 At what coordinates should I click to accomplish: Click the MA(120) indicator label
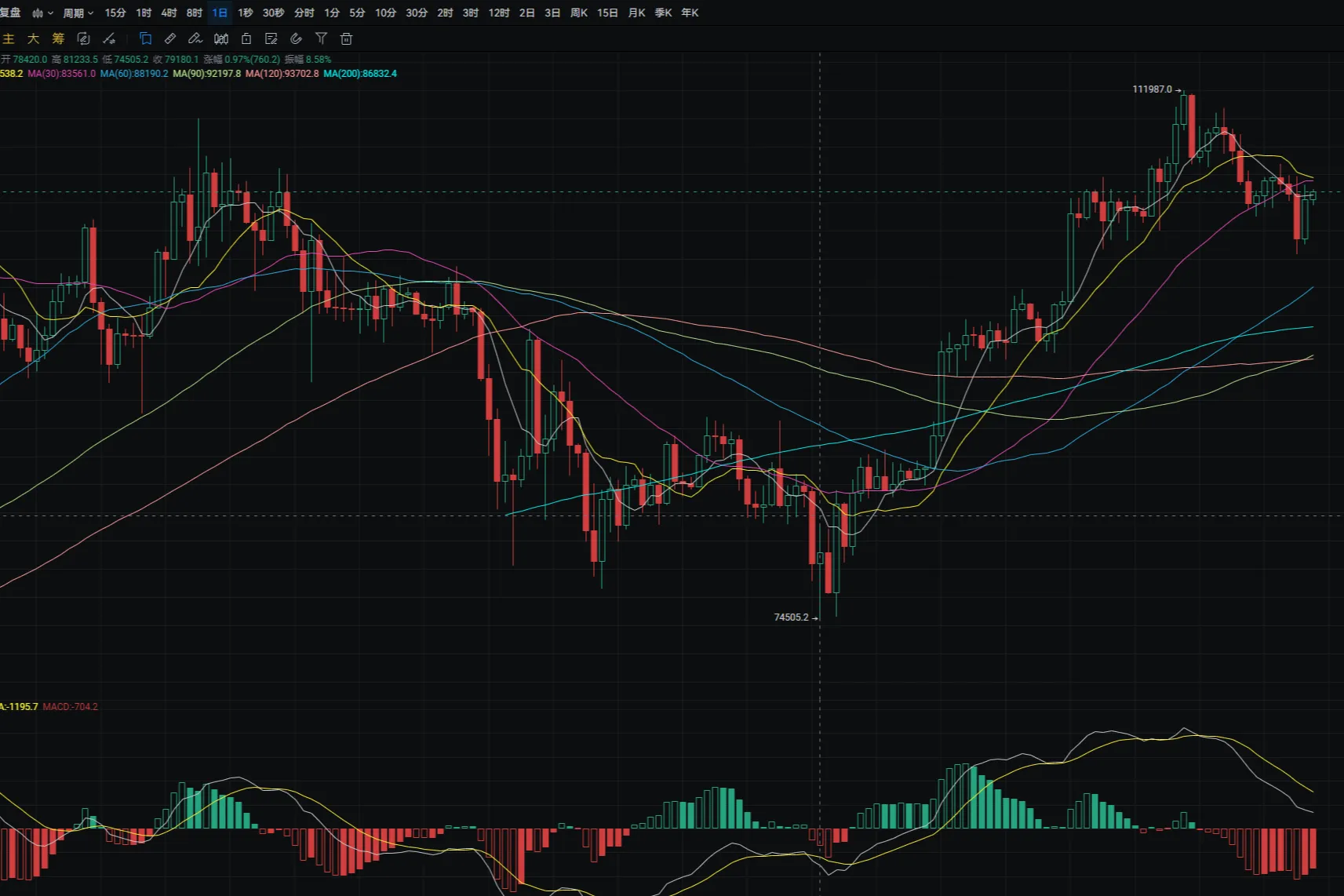point(282,74)
